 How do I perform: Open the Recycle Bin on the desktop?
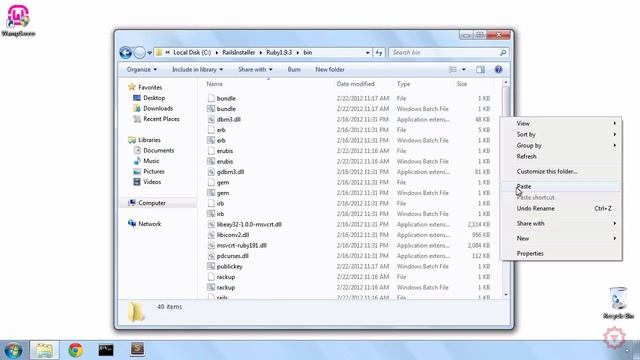618,303
